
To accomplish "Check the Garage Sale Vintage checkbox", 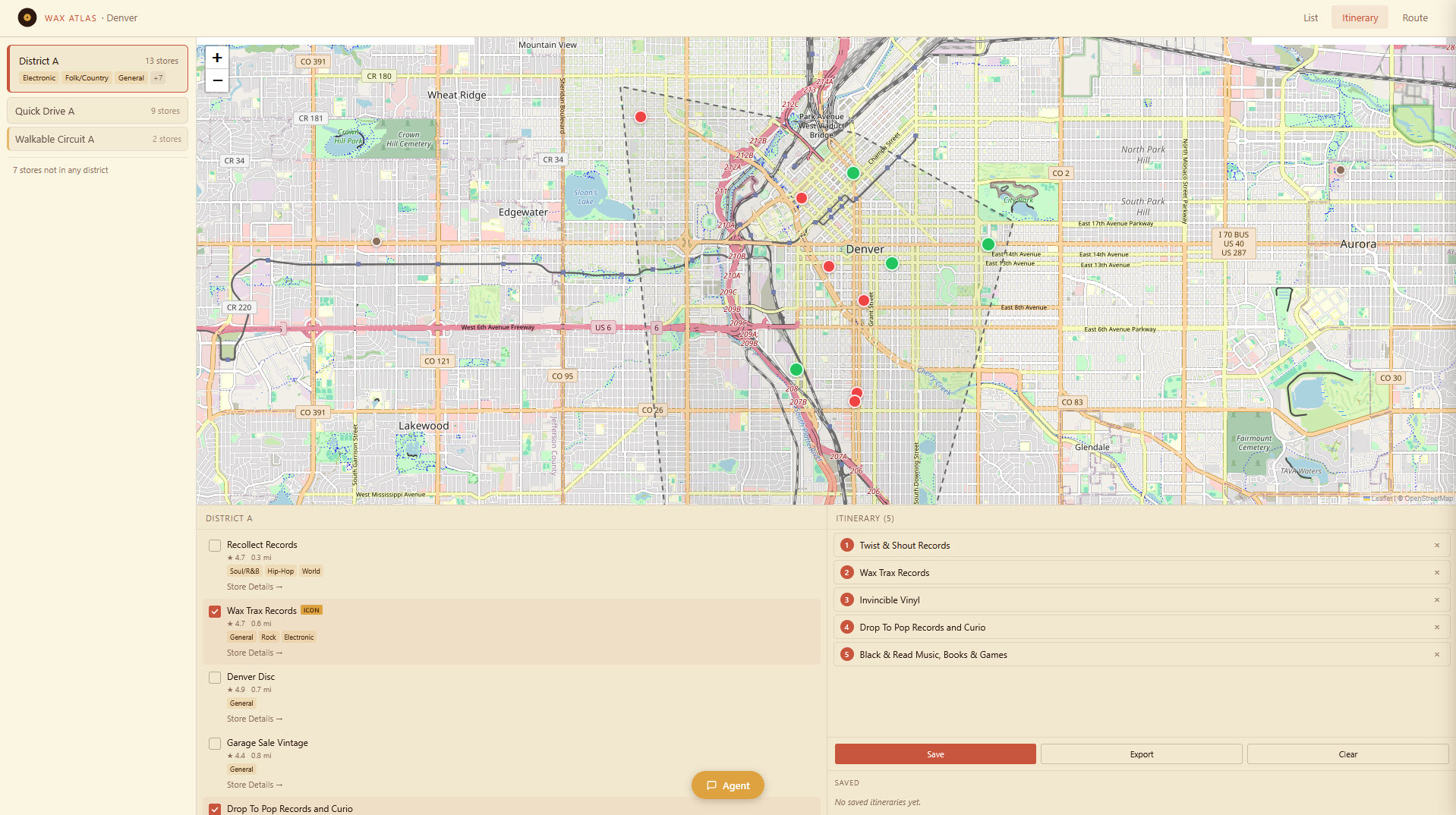I will [x=215, y=744].
